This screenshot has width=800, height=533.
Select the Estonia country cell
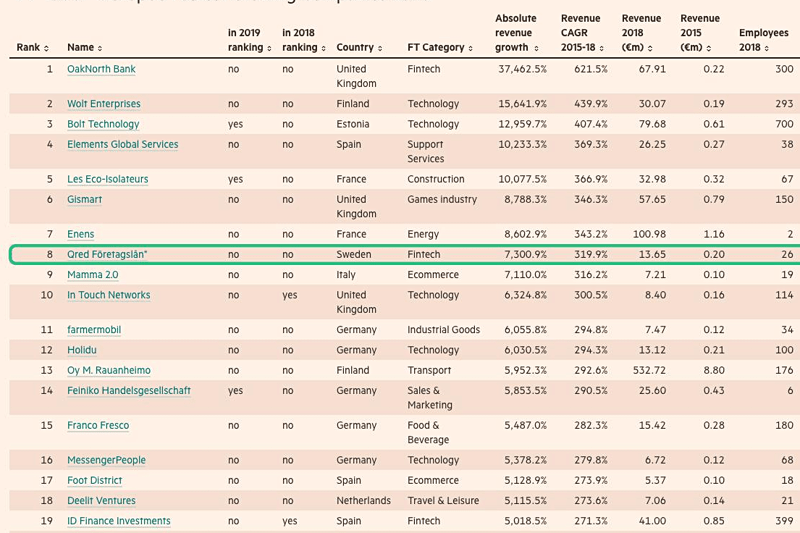coord(353,124)
